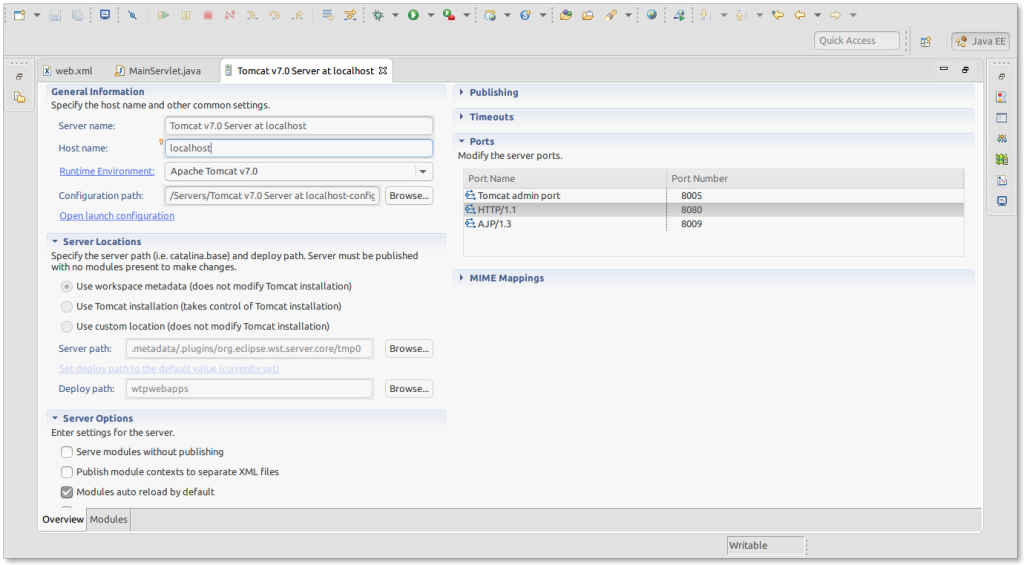Select Use custom location radio button
This screenshot has width=1024, height=565.
click(x=67, y=327)
